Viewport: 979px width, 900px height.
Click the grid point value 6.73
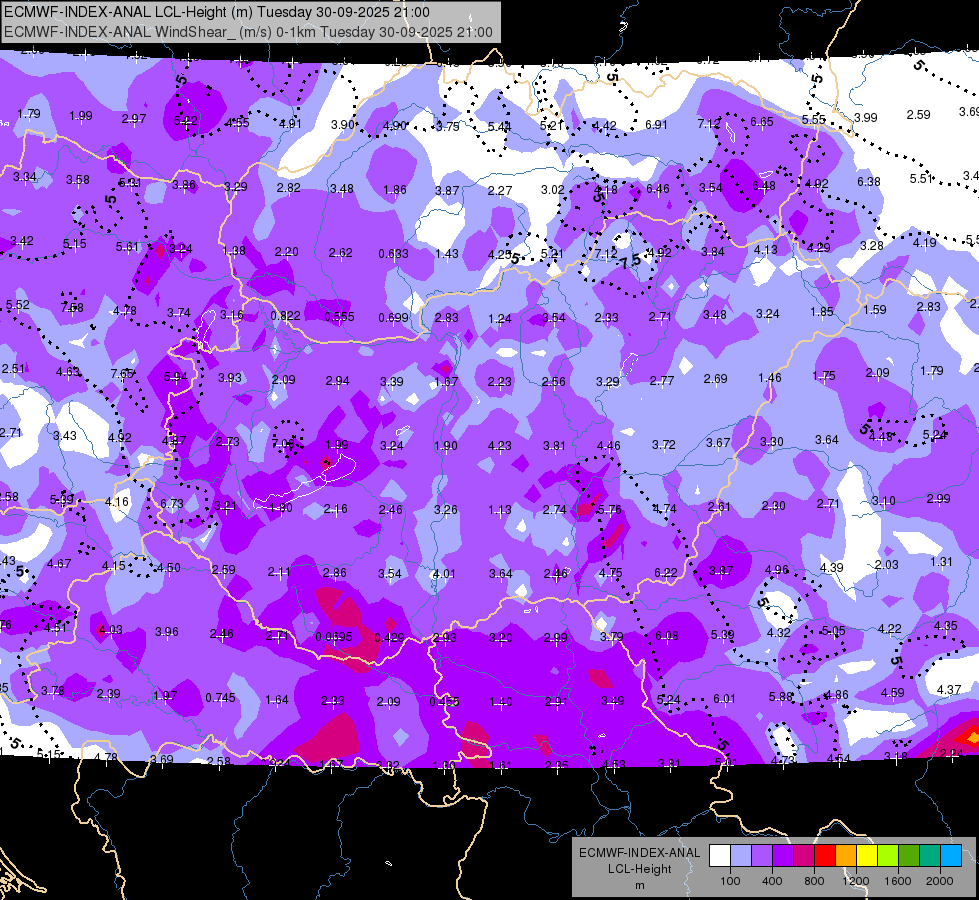pos(172,503)
